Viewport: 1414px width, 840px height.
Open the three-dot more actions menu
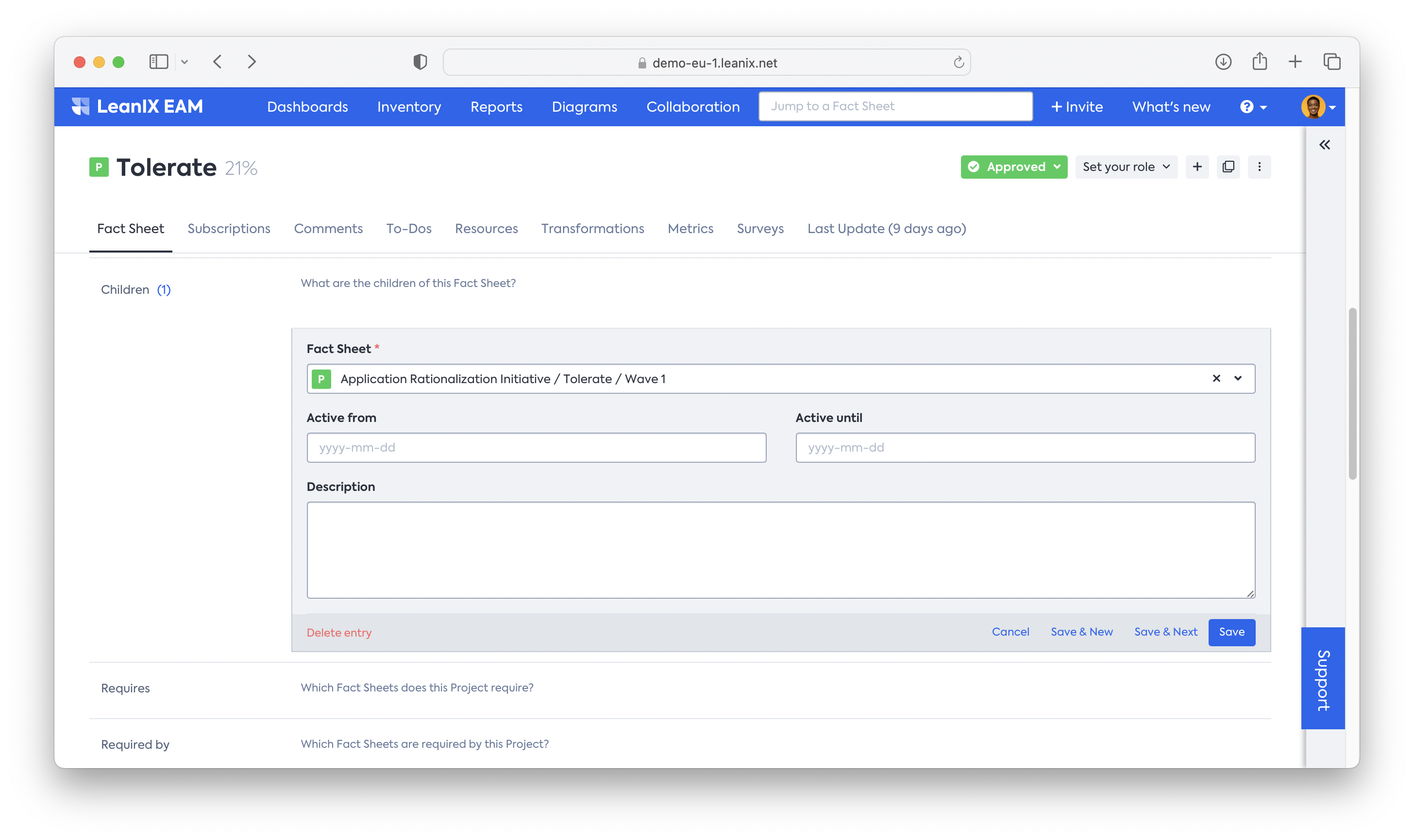tap(1259, 167)
